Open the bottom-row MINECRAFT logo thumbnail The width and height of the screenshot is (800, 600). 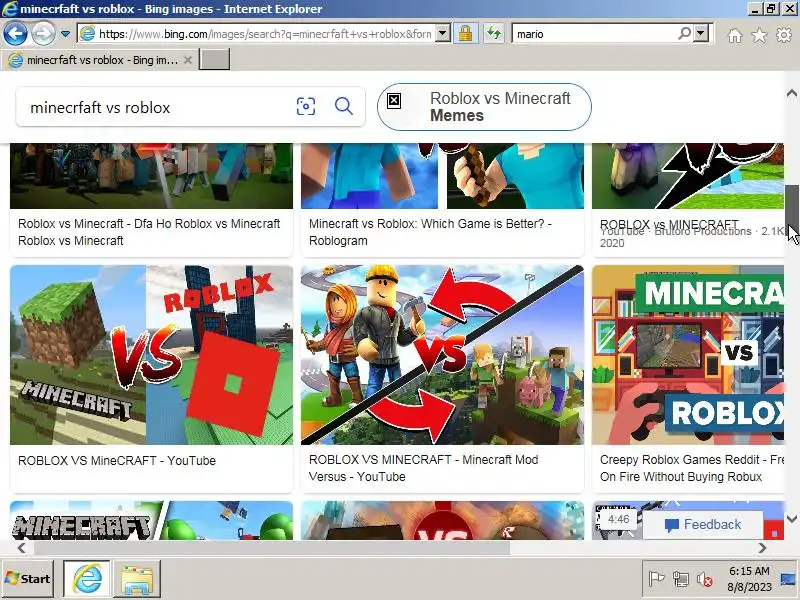pos(152,520)
